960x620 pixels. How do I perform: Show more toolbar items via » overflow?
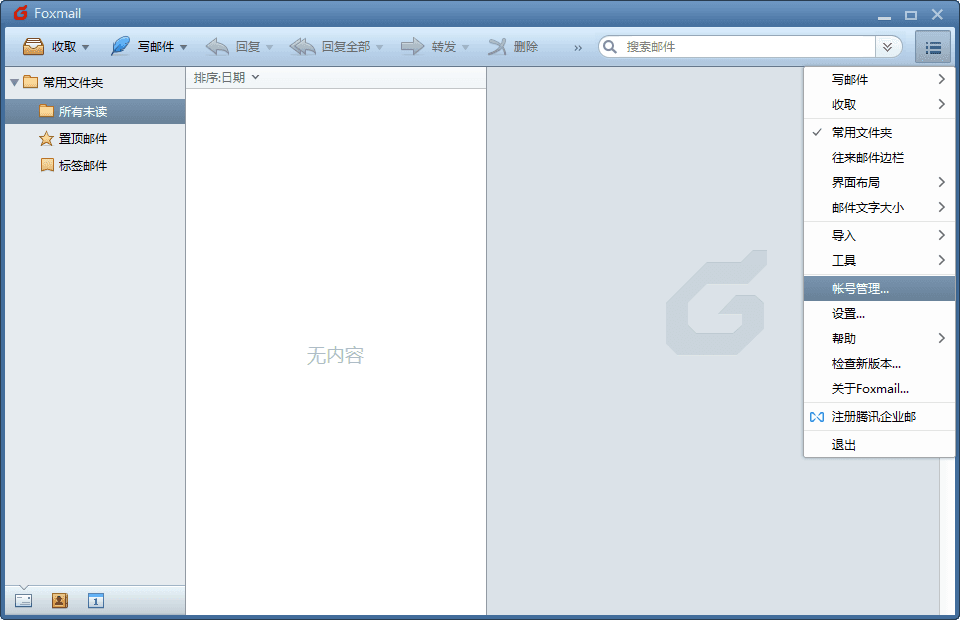578,48
